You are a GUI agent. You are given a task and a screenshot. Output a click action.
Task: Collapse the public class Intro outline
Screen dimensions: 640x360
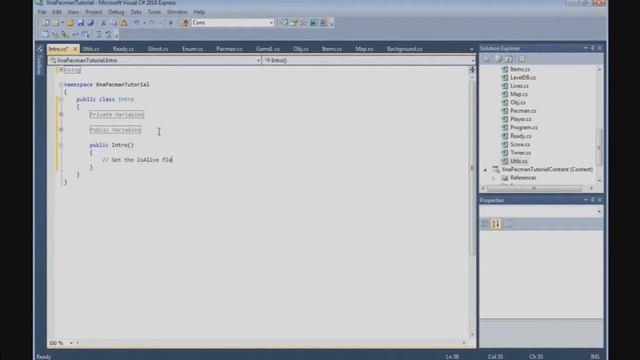(x=60, y=99)
